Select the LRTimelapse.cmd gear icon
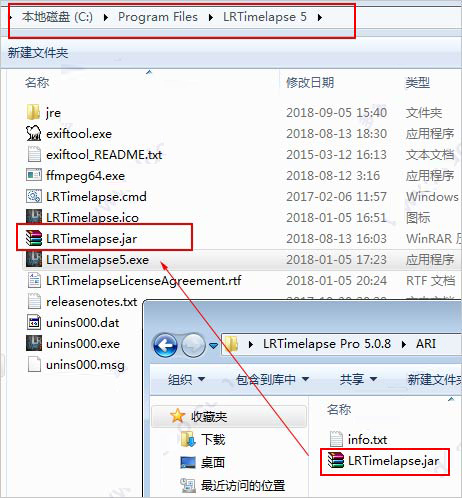The height and width of the screenshot is (498, 462). [x=34, y=196]
